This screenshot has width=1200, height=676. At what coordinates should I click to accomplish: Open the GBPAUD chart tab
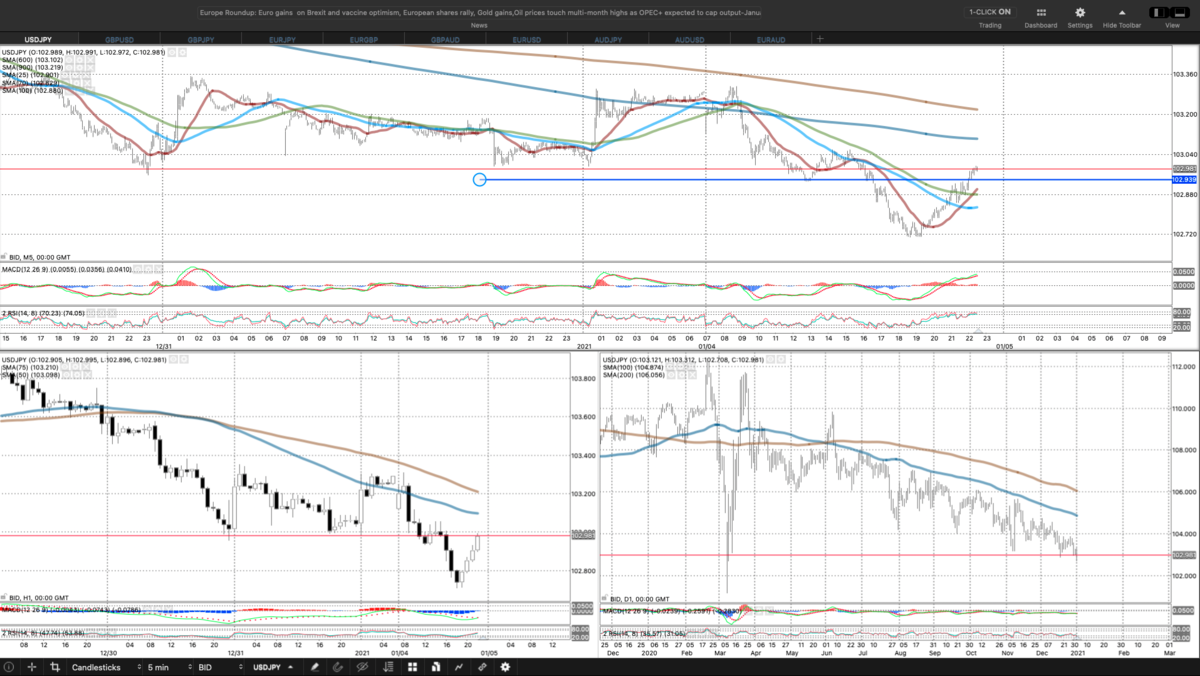[x=445, y=38]
